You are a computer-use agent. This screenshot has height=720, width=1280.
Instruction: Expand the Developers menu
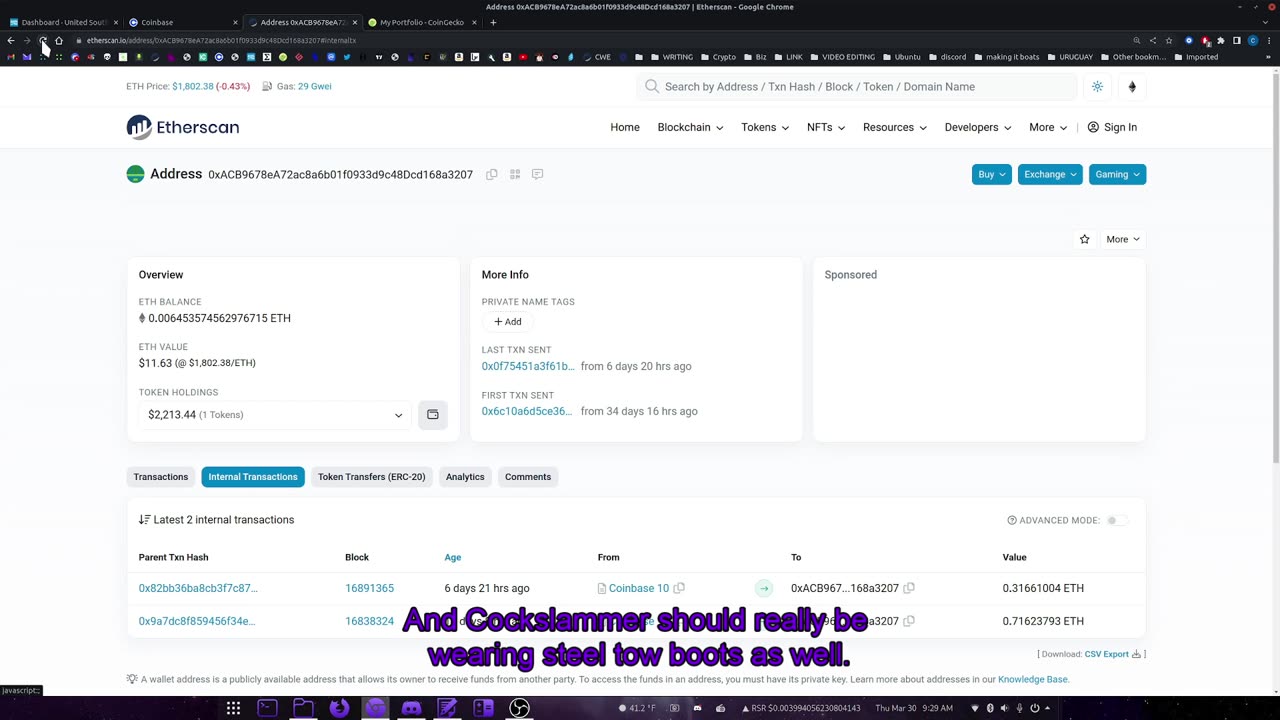coord(978,127)
